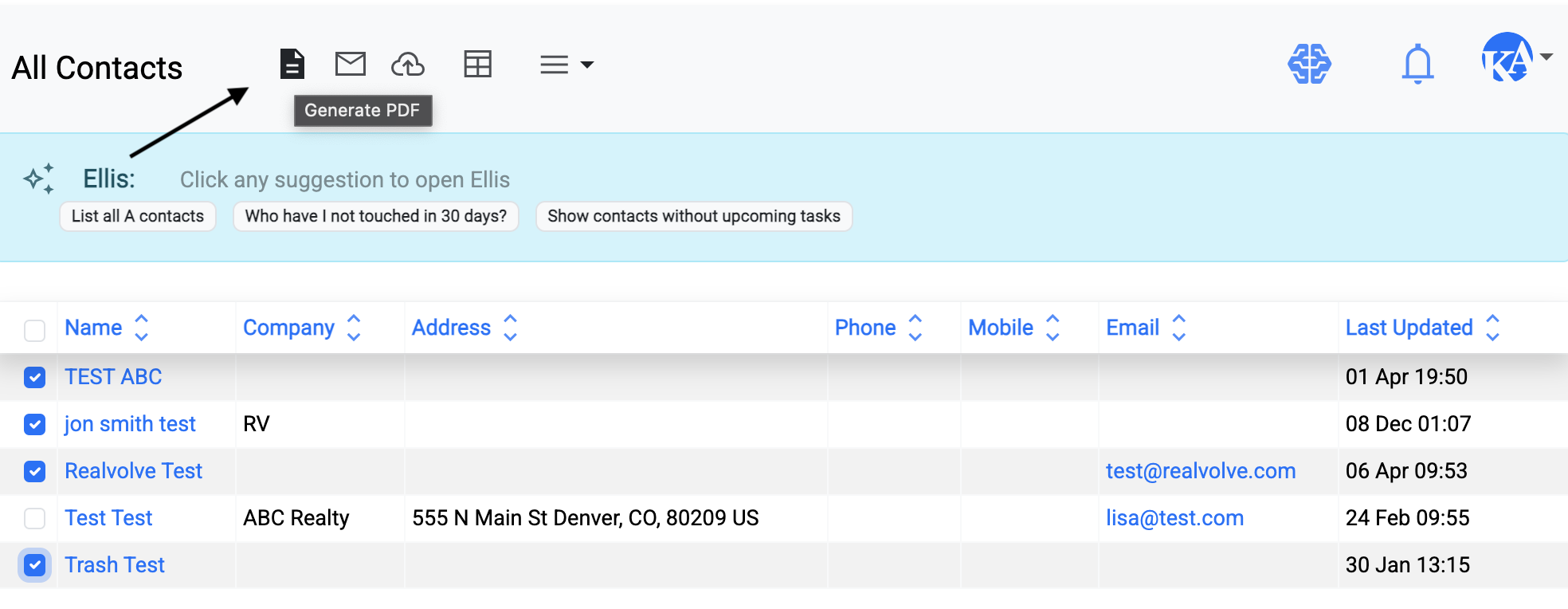Open notifications bell icon
This screenshot has width=1568, height=609.
pyautogui.click(x=1417, y=64)
